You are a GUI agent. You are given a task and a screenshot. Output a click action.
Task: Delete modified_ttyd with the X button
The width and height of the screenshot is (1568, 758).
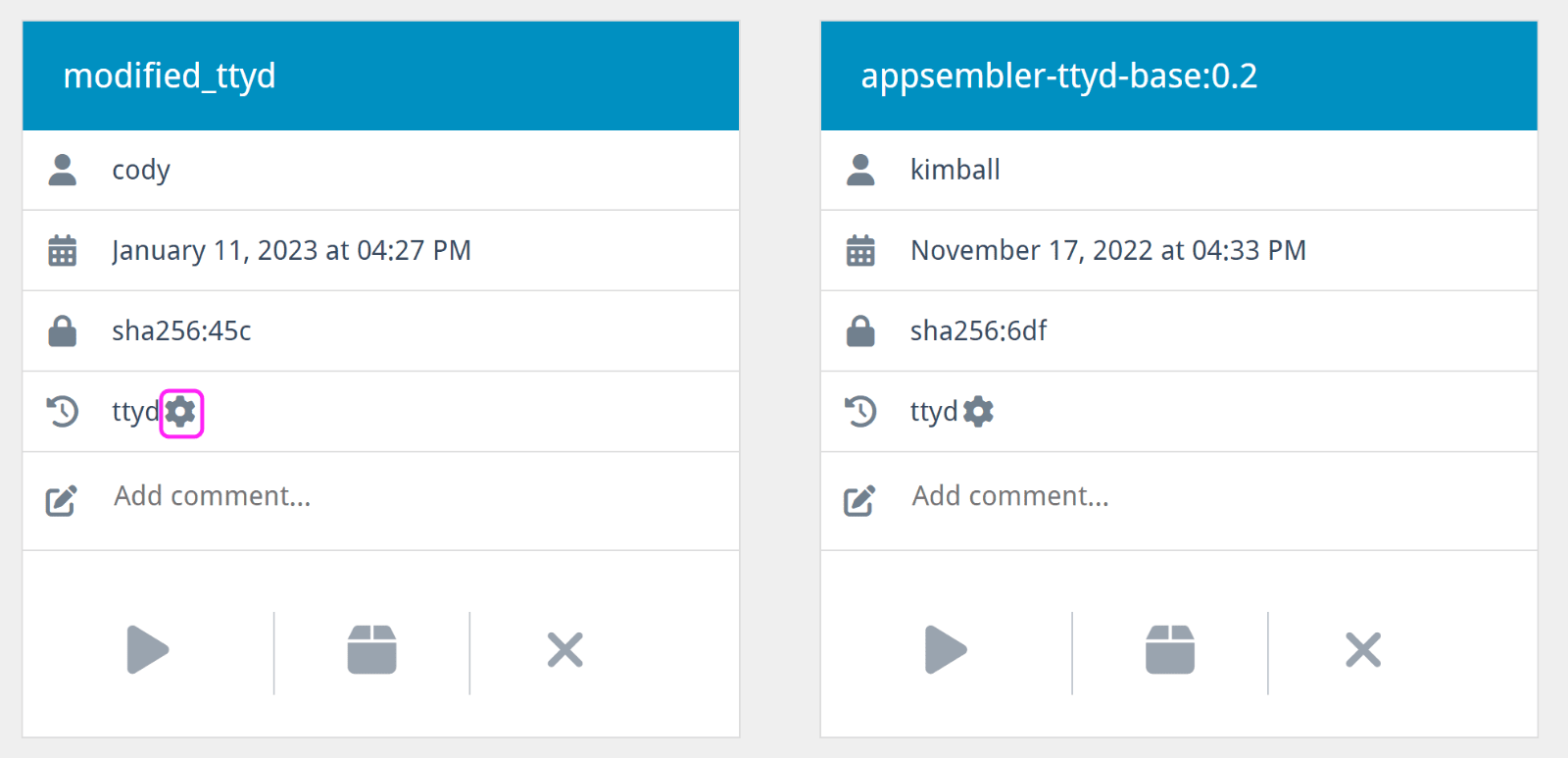tap(565, 650)
